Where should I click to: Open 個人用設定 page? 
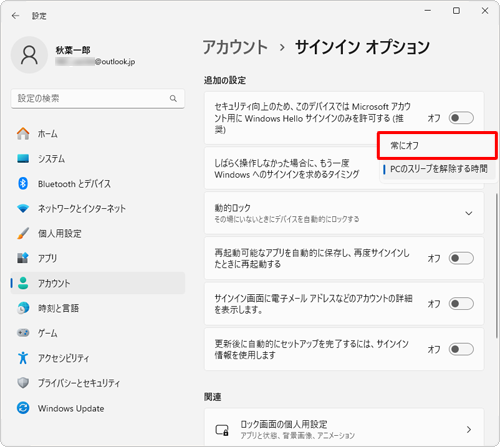tap(98, 233)
